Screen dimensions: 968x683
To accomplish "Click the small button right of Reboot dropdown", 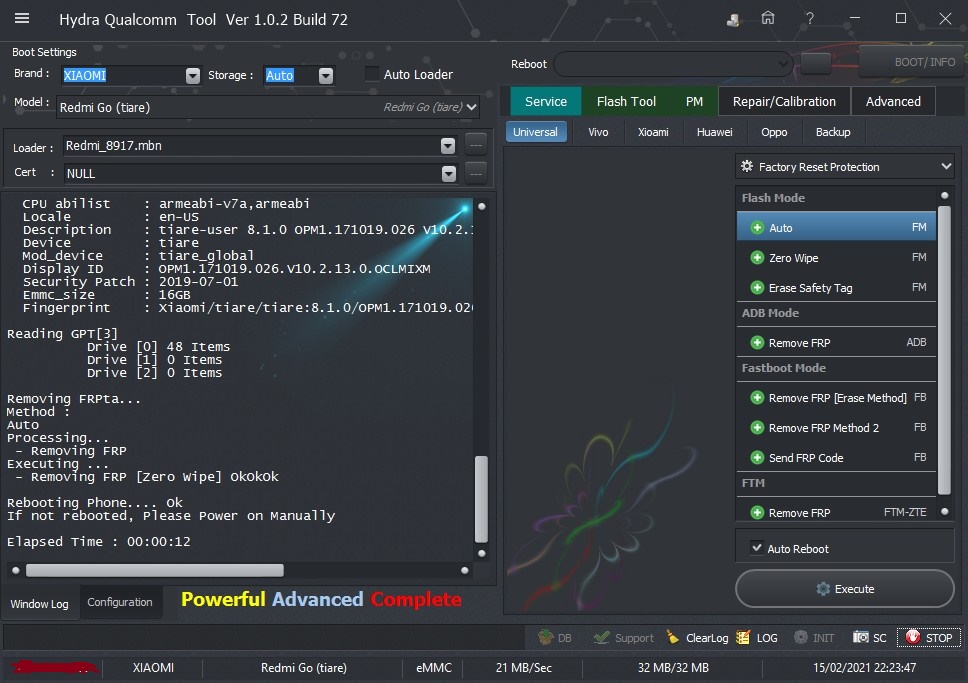I will (x=816, y=63).
